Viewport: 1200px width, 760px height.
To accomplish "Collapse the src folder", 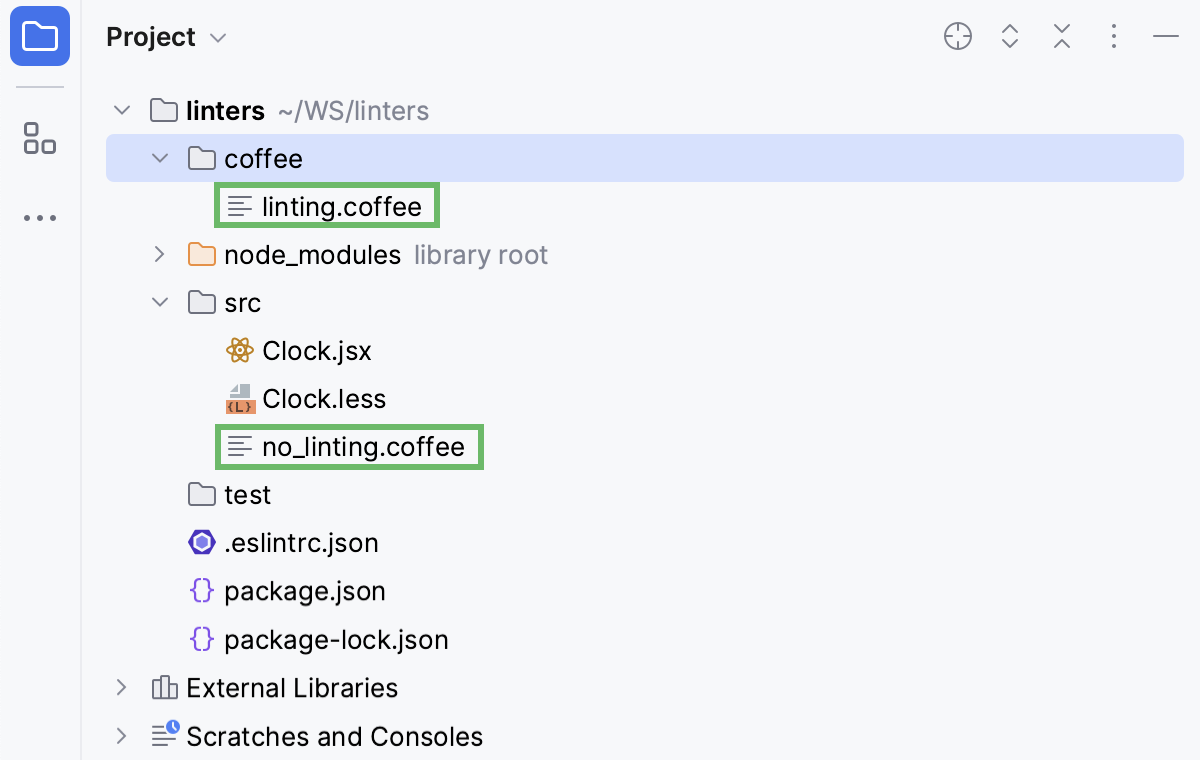I will pos(159,302).
